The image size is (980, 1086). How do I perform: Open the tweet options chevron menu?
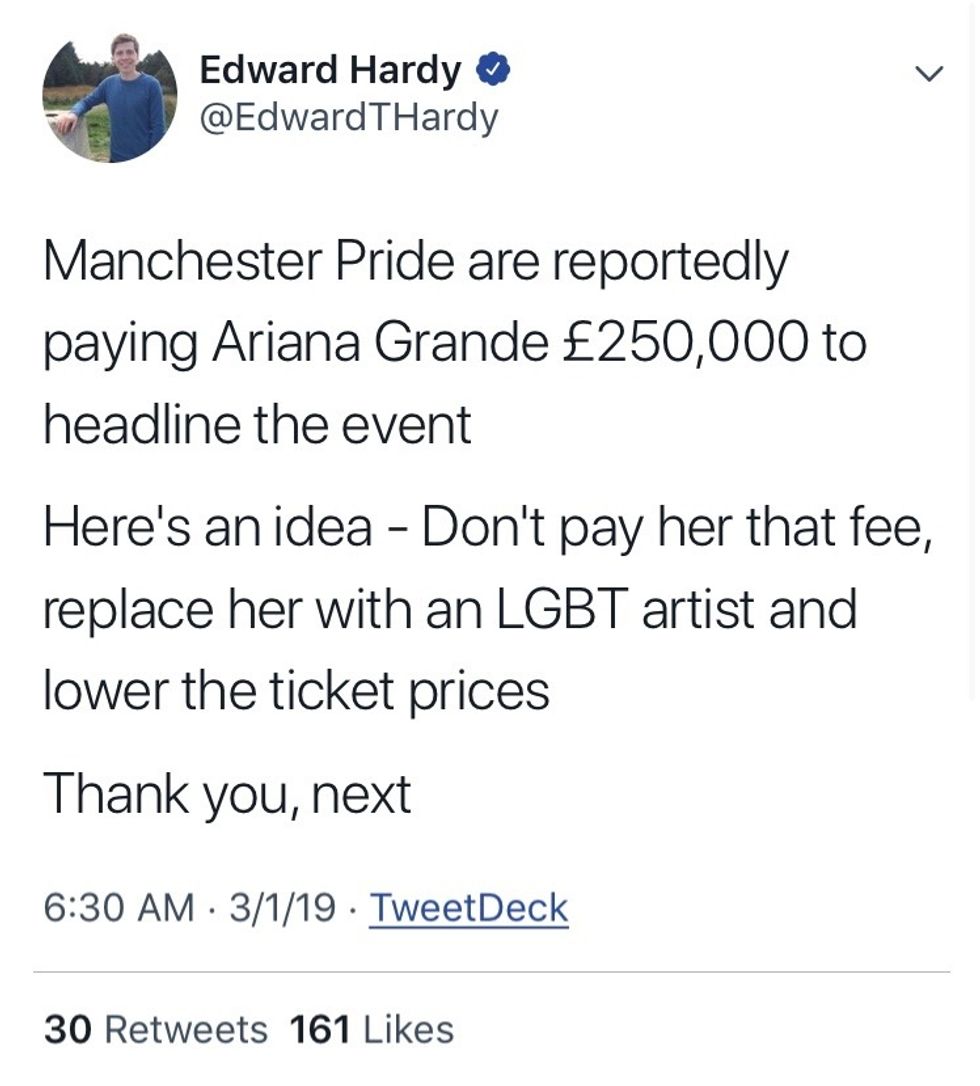point(930,74)
